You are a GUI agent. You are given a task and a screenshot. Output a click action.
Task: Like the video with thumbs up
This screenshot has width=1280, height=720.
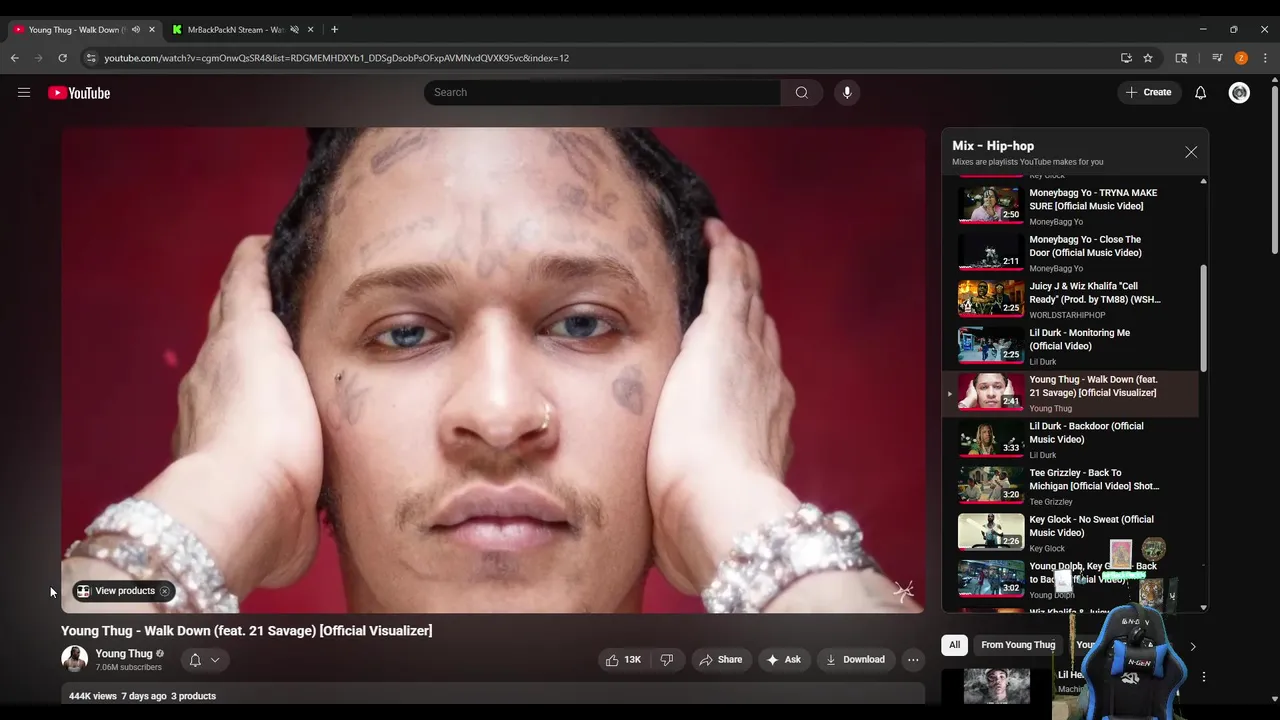tap(623, 660)
